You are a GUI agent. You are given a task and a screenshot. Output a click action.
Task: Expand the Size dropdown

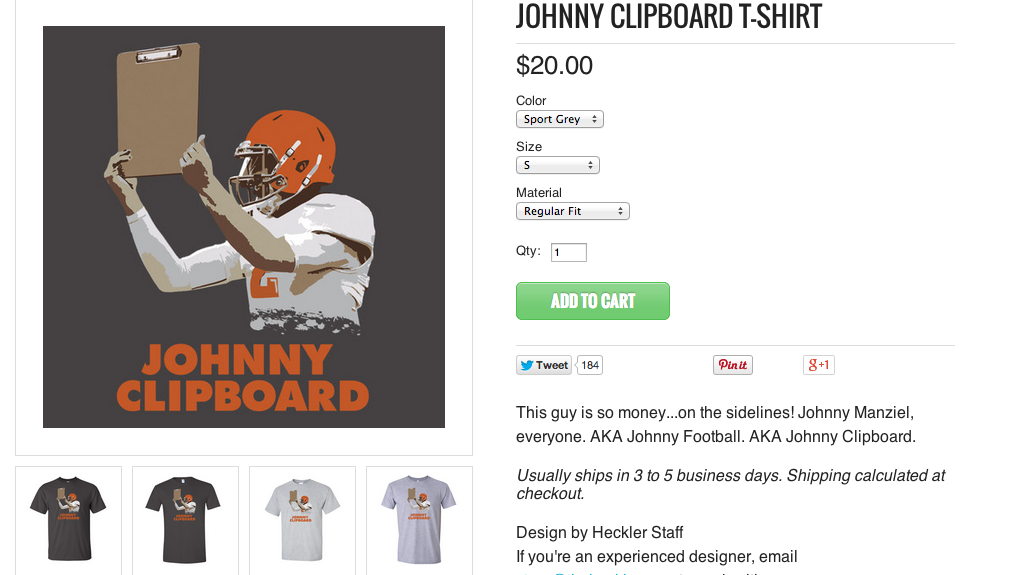click(x=557, y=165)
